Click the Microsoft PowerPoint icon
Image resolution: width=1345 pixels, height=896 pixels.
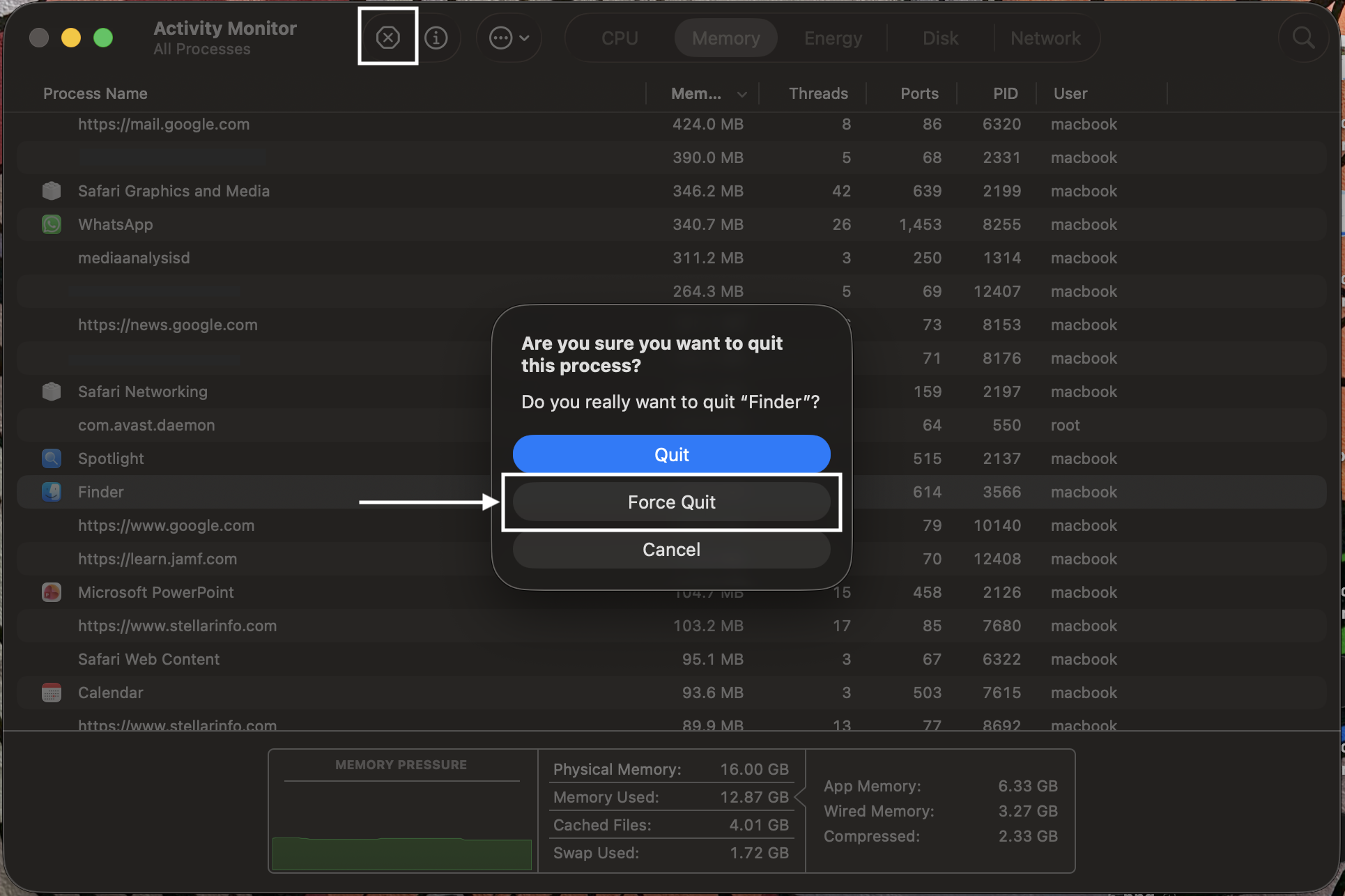click(51, 592)
